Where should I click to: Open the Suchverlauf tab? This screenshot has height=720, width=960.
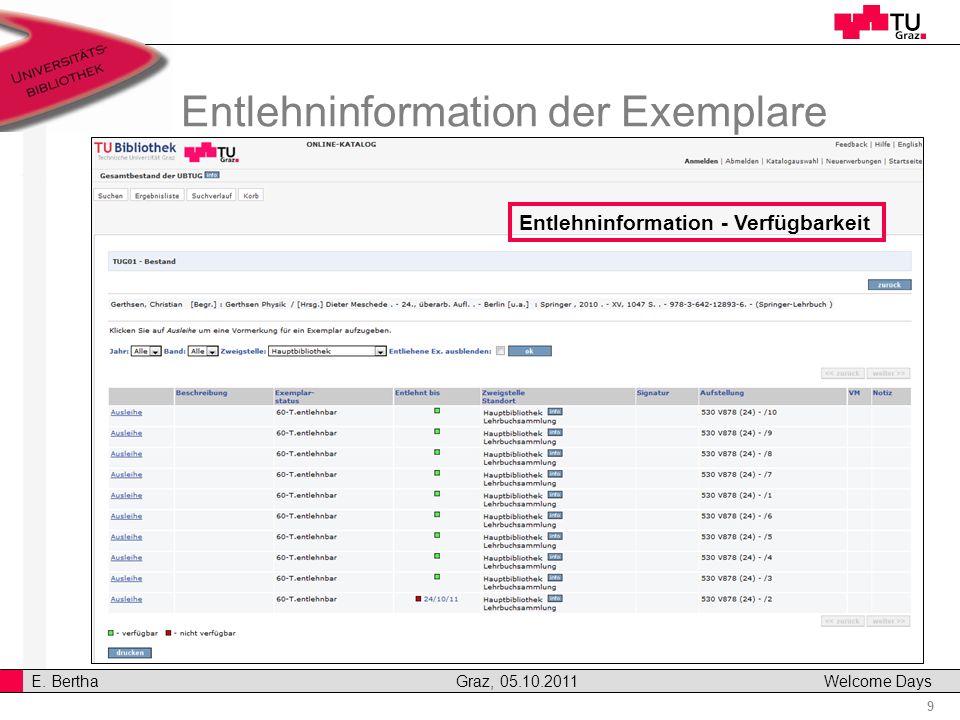click(211, 196)
